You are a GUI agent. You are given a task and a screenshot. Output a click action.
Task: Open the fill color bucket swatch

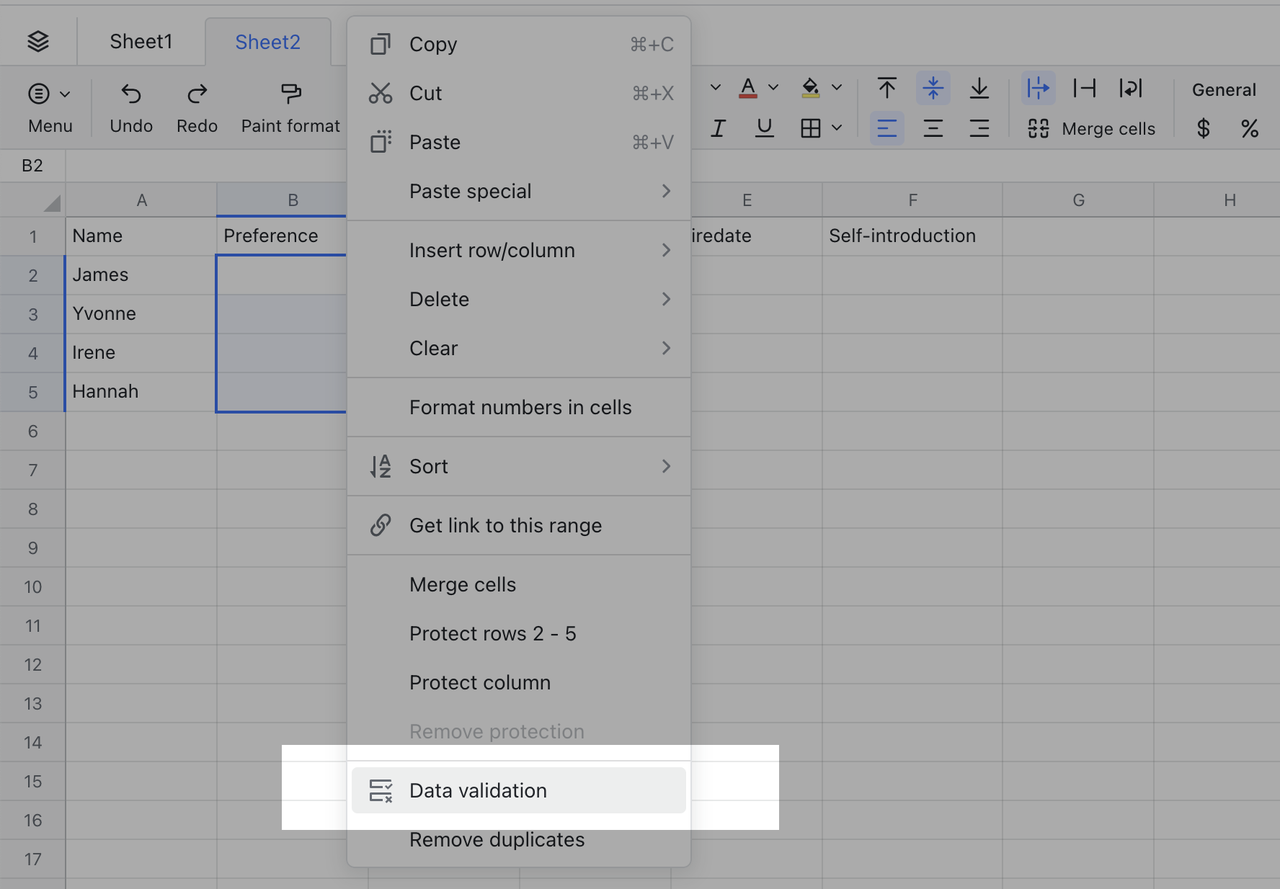[x=811, y=88]
